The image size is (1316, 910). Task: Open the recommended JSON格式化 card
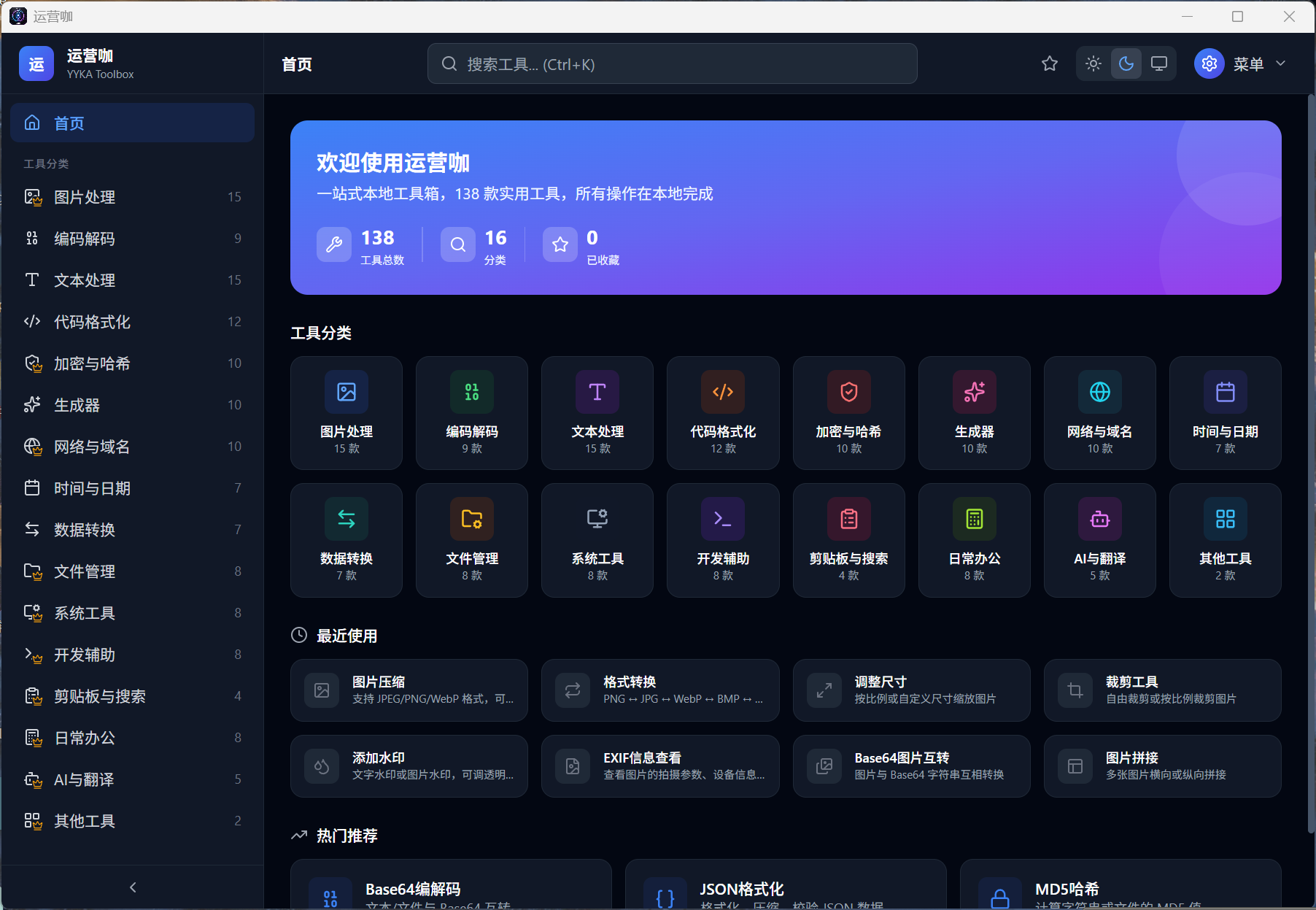786,884
